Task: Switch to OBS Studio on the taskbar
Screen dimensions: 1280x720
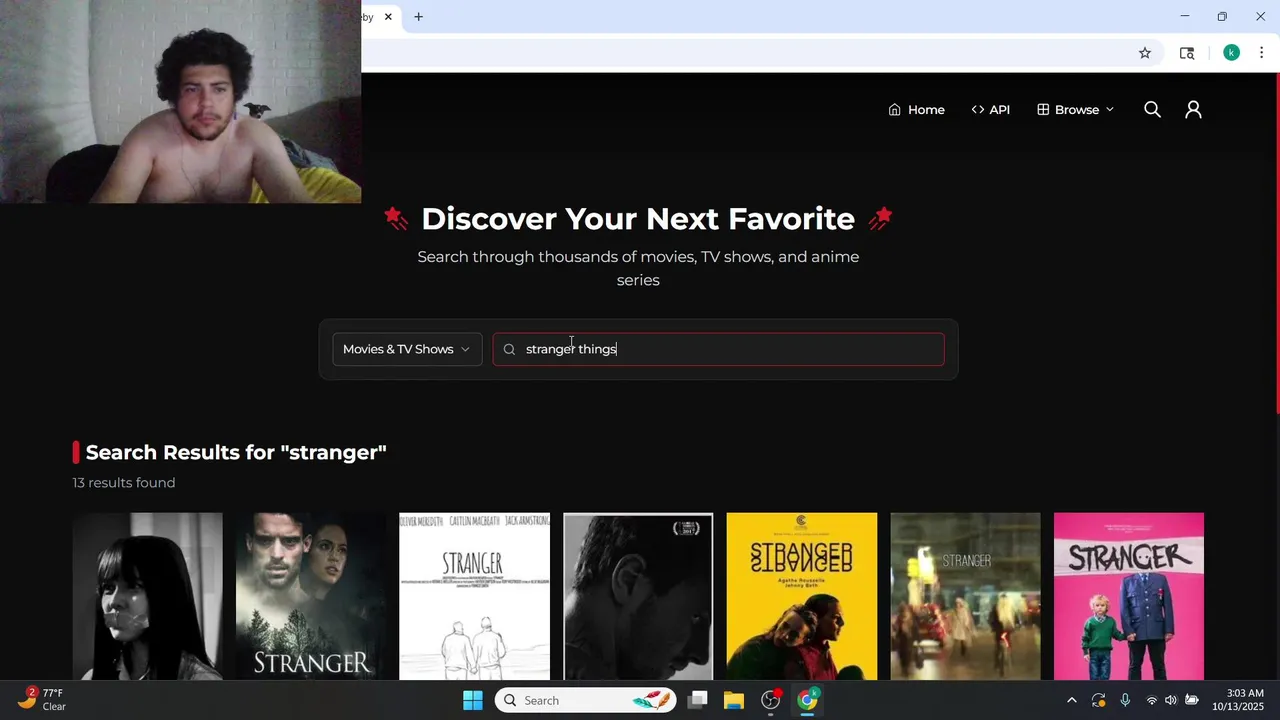Action: tap(771, 700)
